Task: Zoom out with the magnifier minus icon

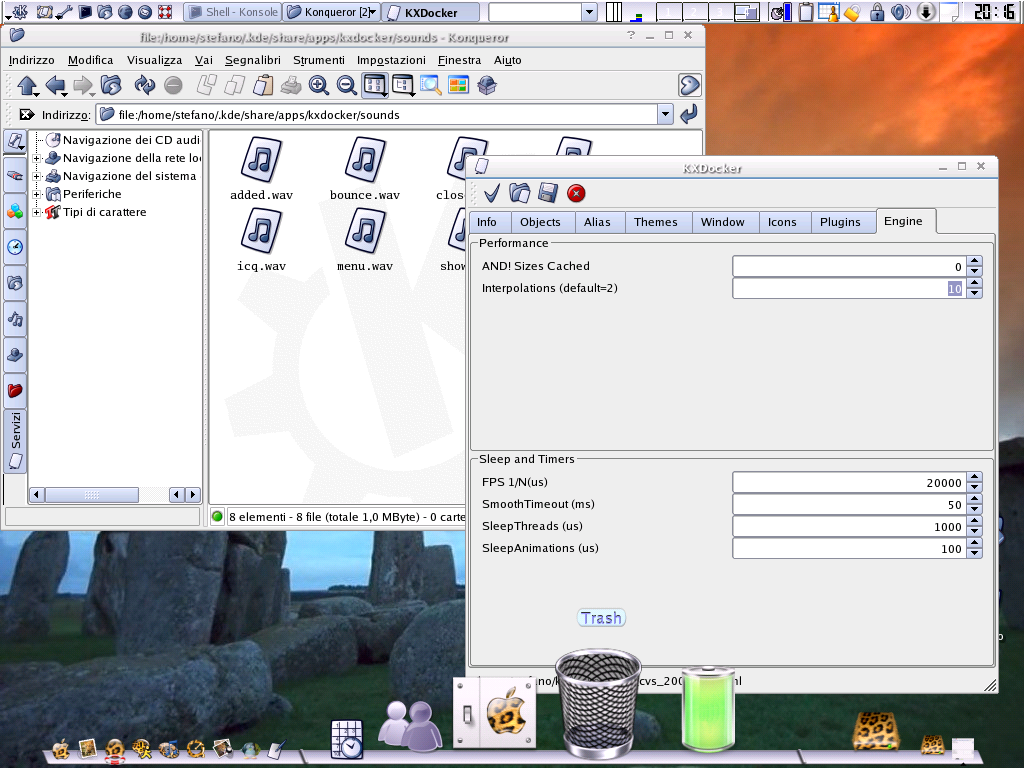Action: [x=346, y=86]
